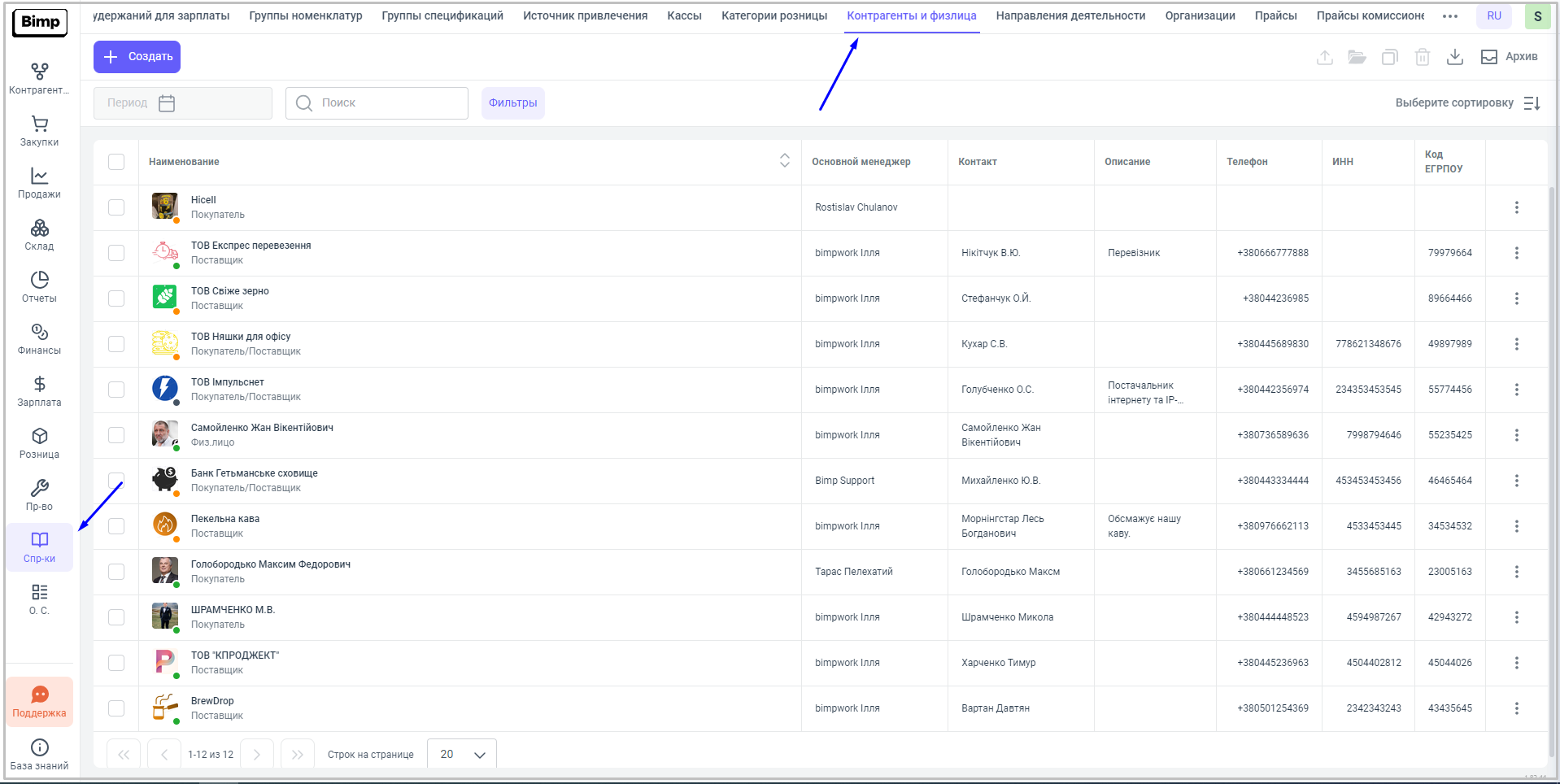Click the Создать button
The width and height of the screenshot is (1560, 784).
(137, 57)
